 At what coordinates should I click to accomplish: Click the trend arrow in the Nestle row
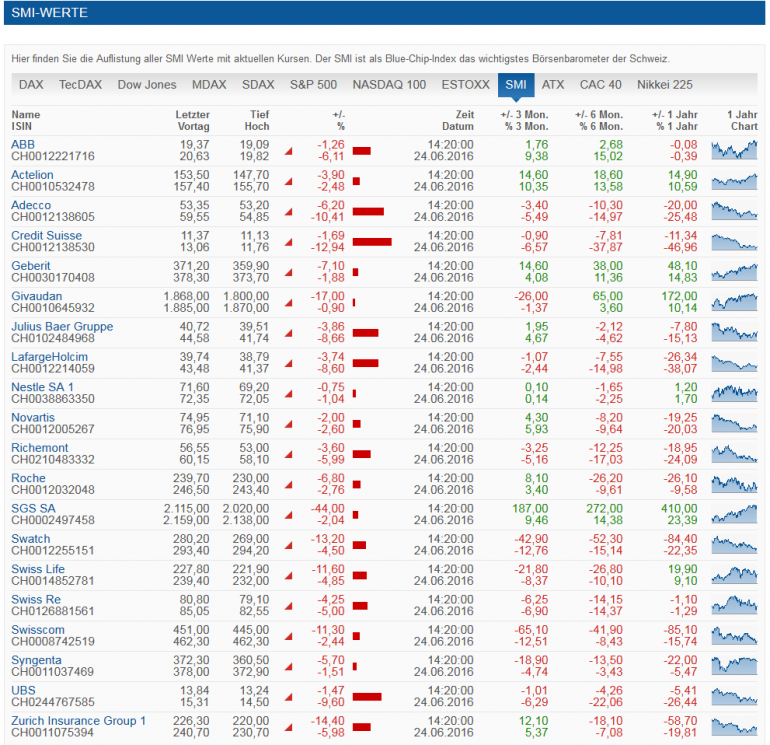(289, 394)
